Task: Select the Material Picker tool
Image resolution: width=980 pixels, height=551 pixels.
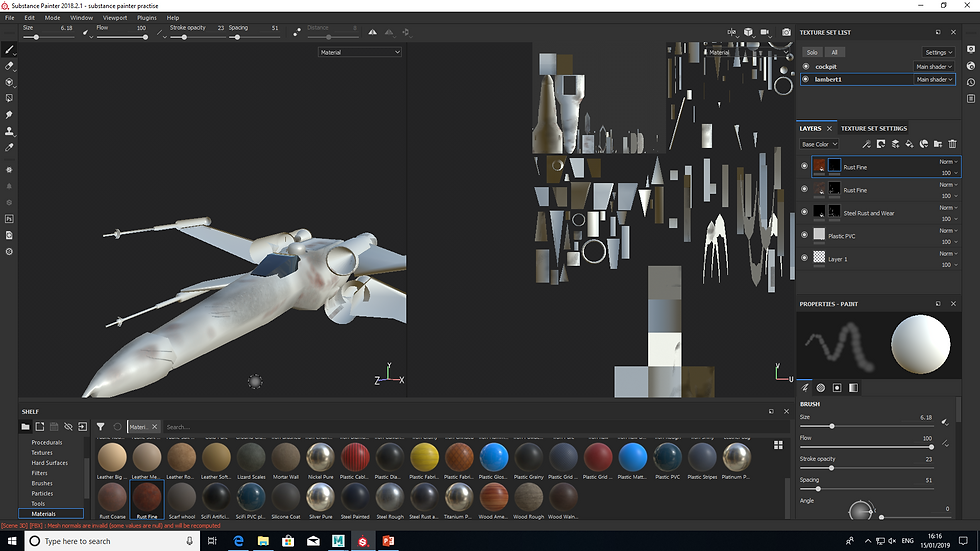Action: 9,147
